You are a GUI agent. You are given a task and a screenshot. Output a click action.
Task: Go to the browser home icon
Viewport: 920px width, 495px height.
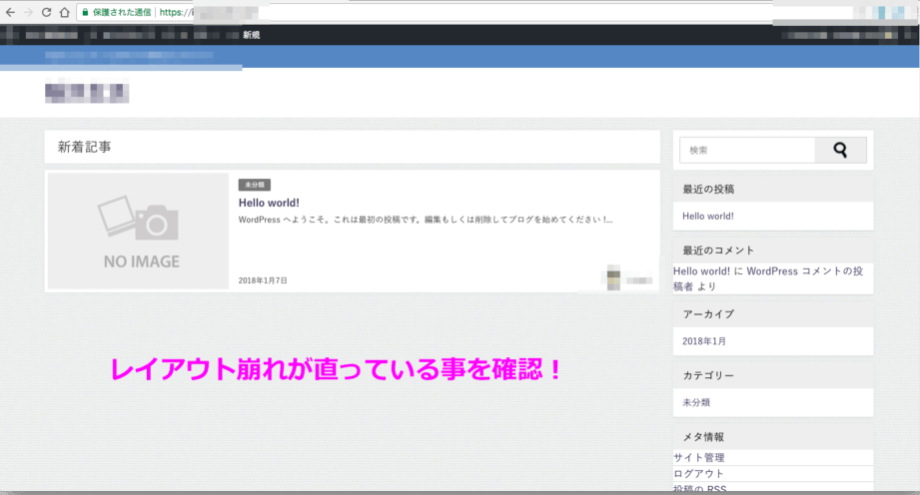(x=64, y=12)
